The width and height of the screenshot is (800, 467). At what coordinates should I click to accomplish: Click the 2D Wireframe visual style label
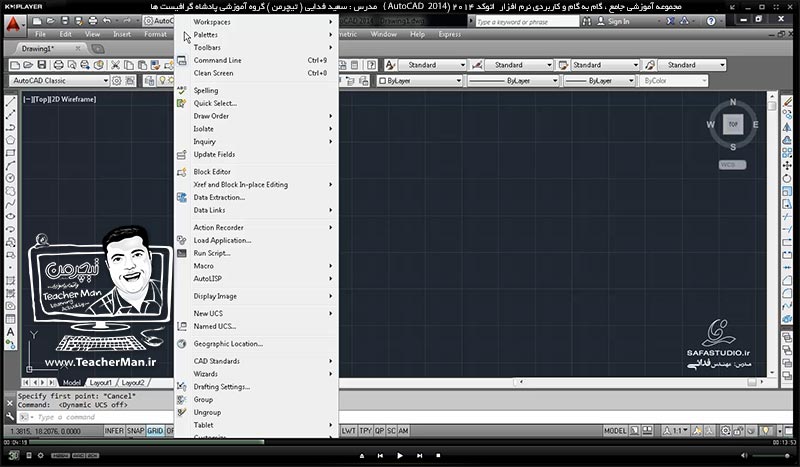tap(73, 100)
